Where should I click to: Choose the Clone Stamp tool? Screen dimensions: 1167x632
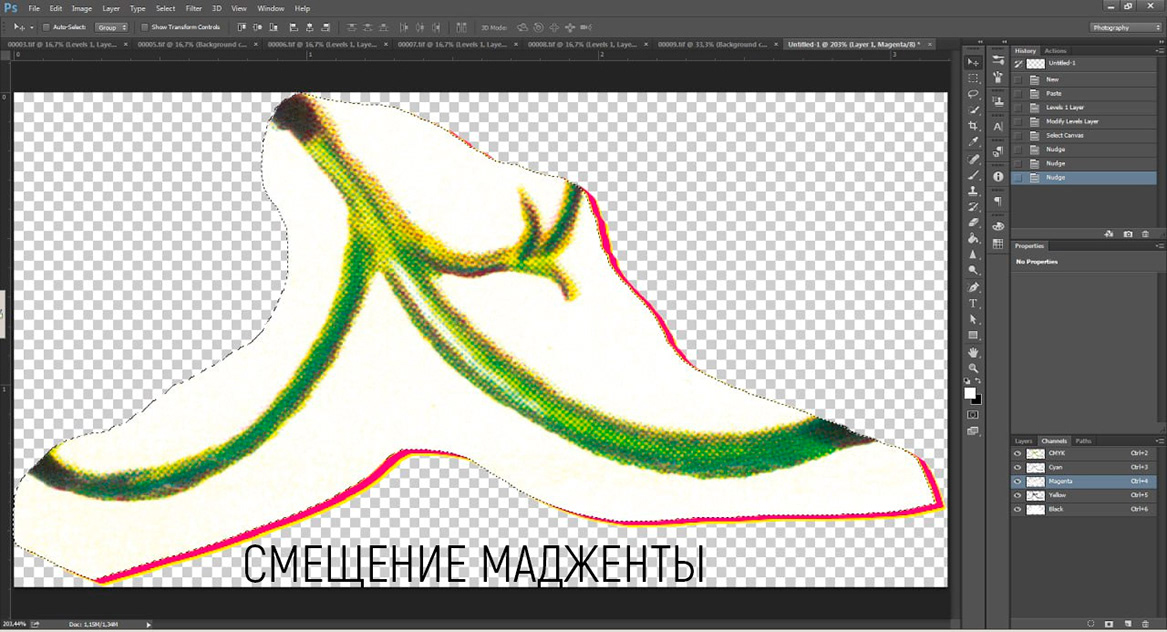(973, 190)
